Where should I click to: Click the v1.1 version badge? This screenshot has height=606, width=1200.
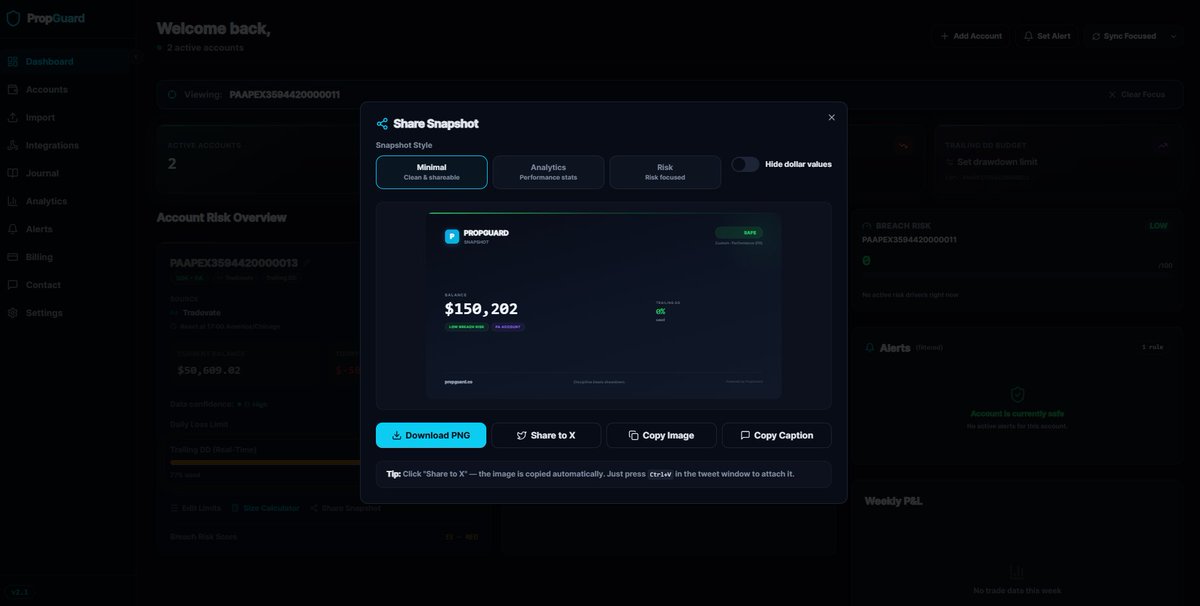[x=20, y=592]
